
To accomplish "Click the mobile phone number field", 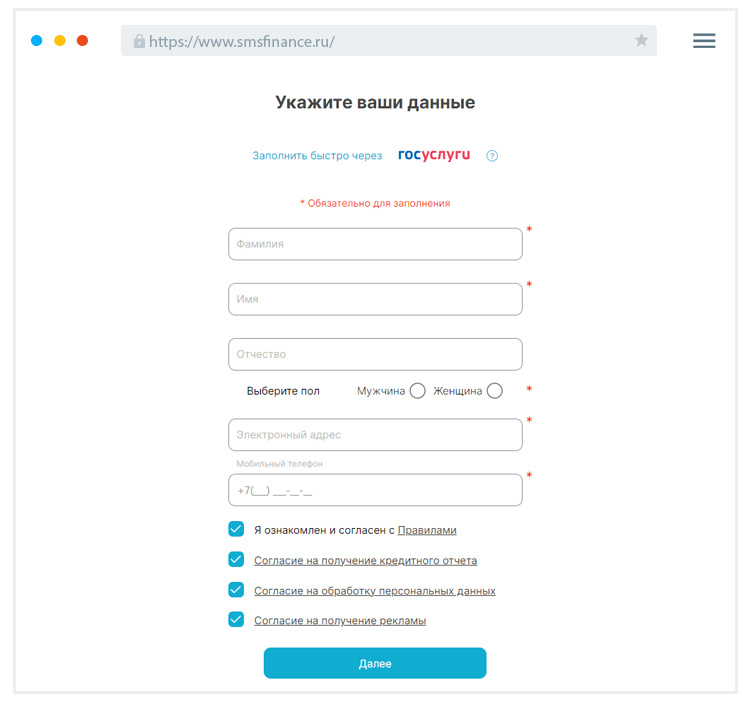I will coord(375,490).
